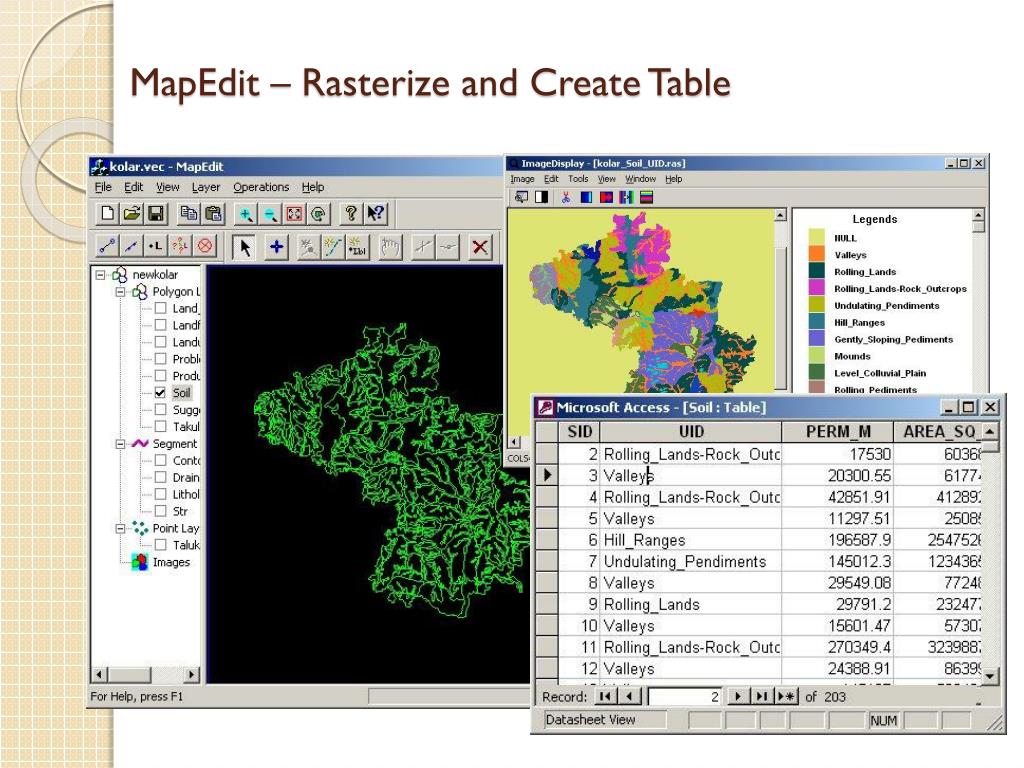Click the red X delete tool

click(x=480, y=247)
